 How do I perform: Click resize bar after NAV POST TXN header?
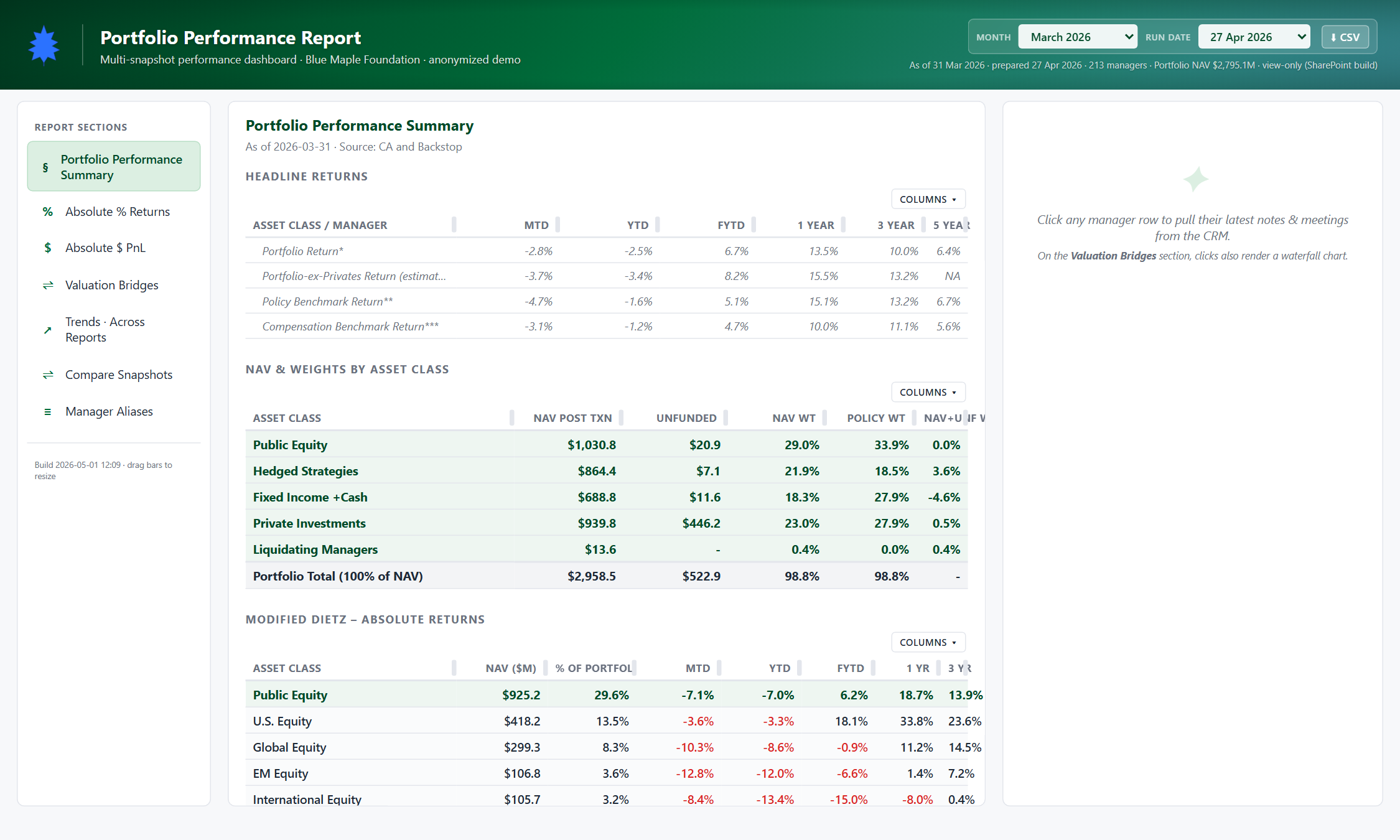coord(621,418)
